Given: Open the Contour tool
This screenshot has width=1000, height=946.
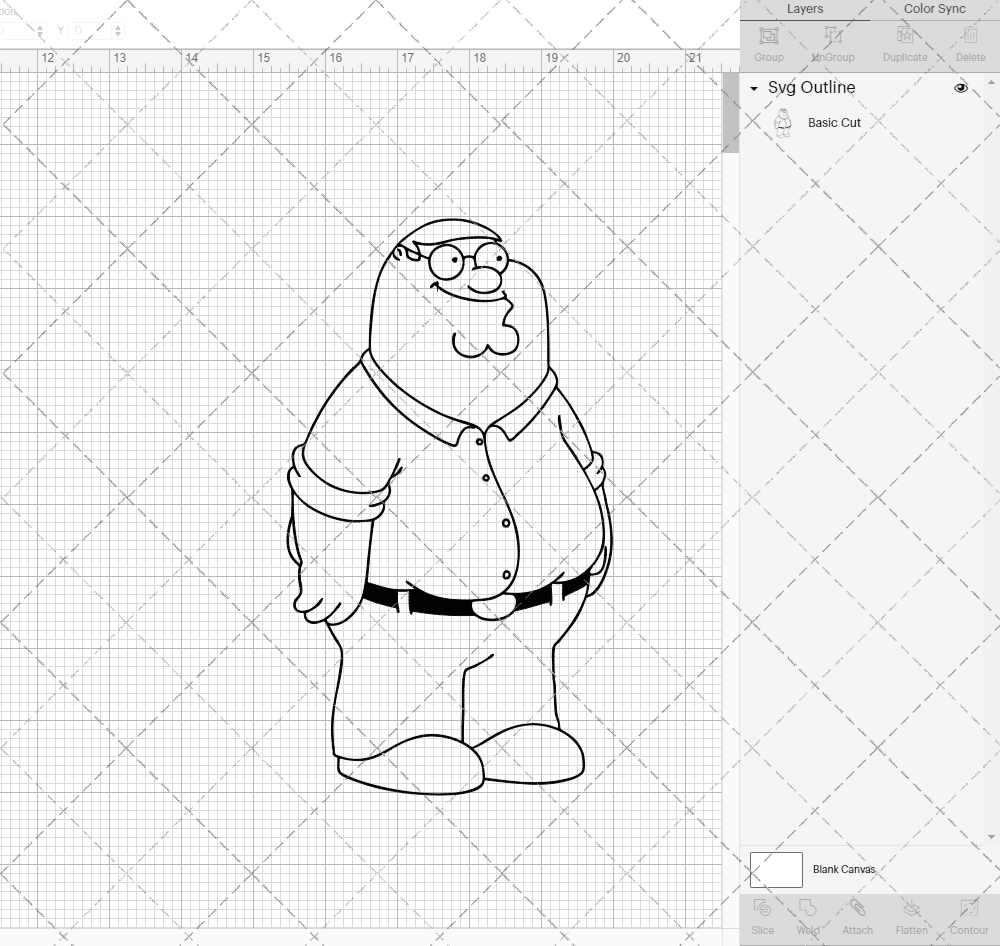Looking at the screenshot, I should point(967,915).
